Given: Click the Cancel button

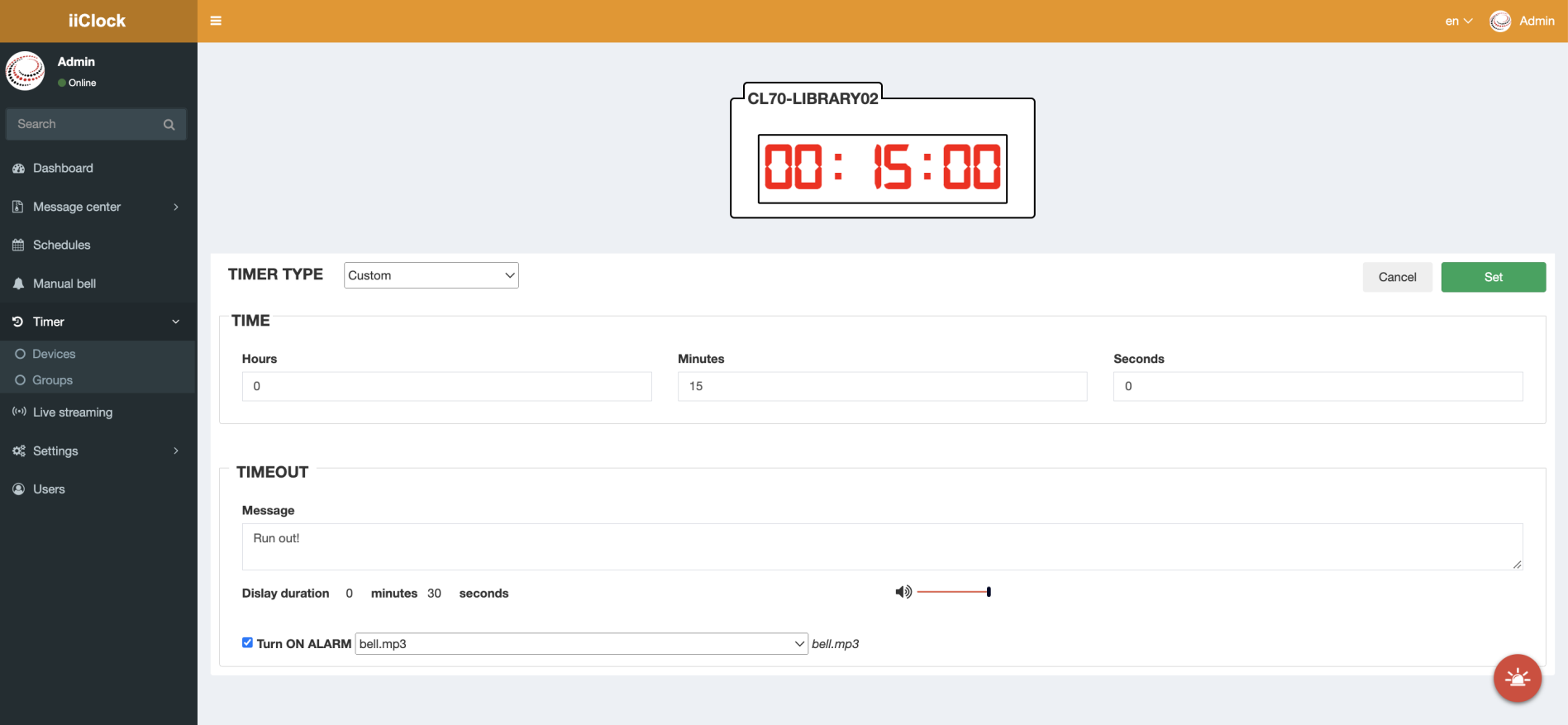Looking at the screenshot, I should point(1397,277).
